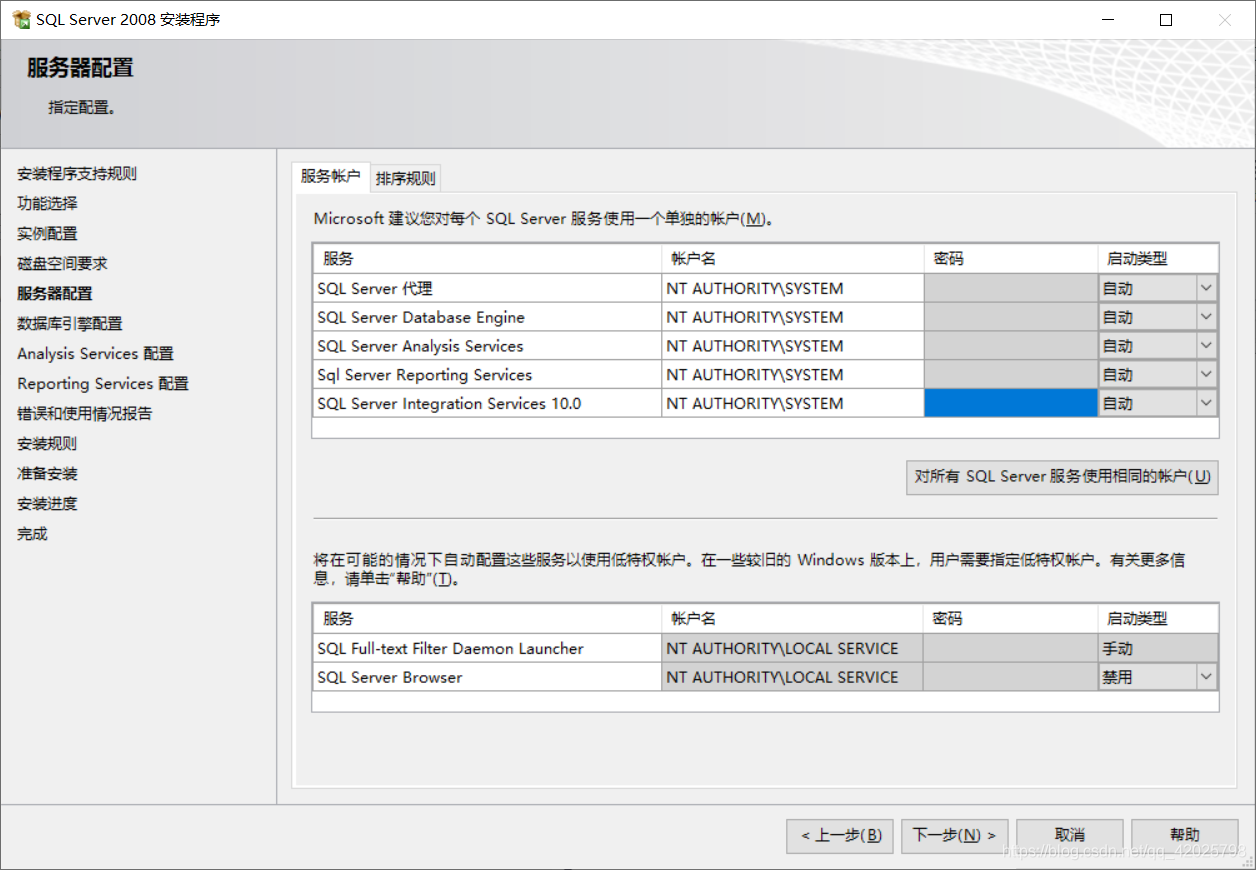Open startup type dropdown for SQL Server Browser

[1207, 677]
